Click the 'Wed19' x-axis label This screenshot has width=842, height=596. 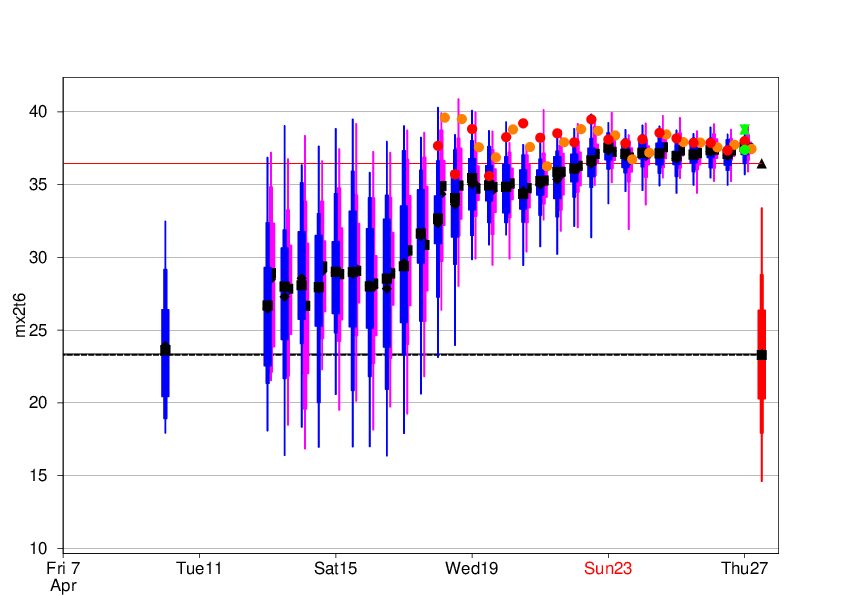click(x=471, y=568)
